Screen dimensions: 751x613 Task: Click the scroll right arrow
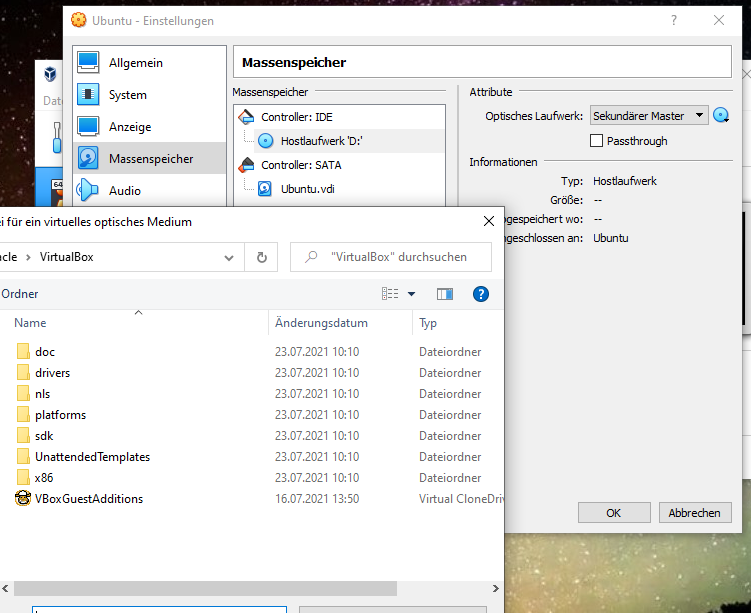tap(496, 588)
